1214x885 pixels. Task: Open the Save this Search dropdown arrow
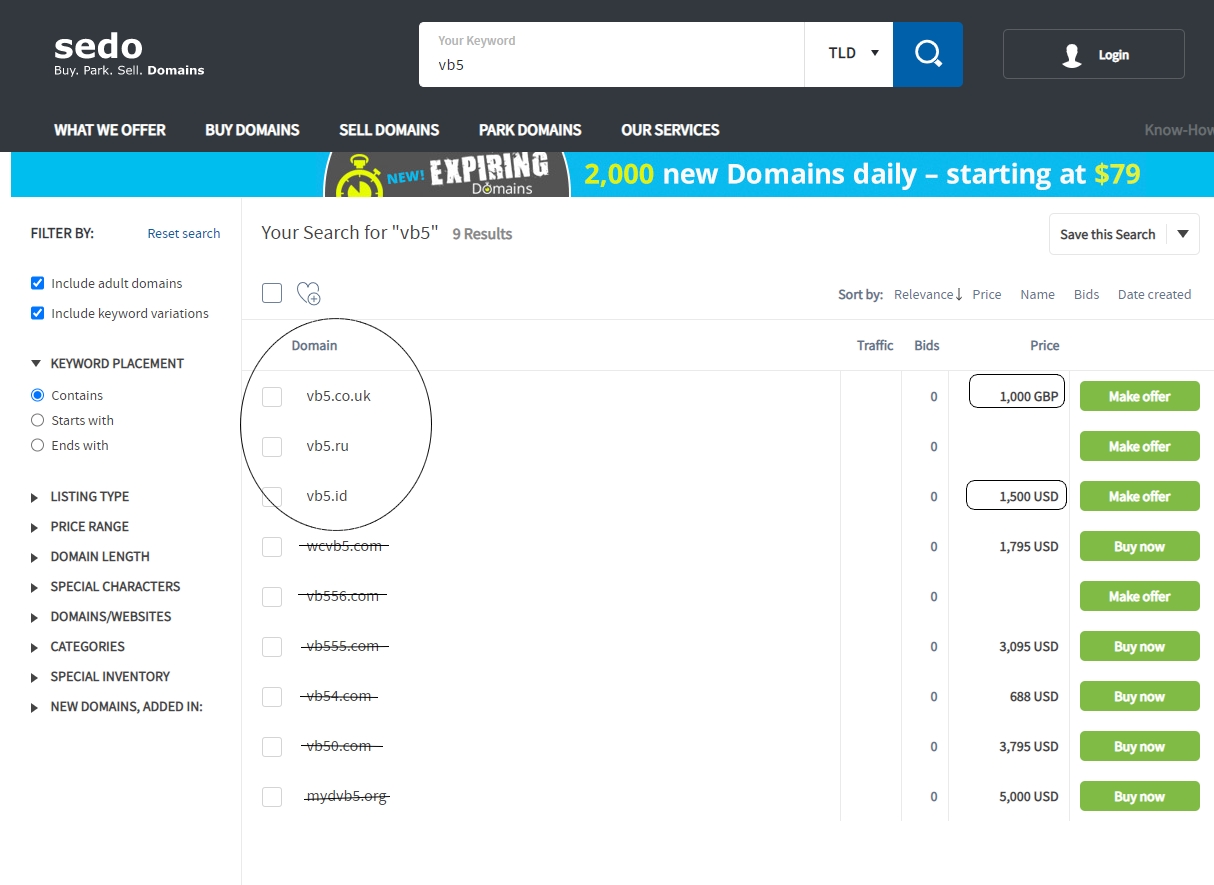[1183, 234]
